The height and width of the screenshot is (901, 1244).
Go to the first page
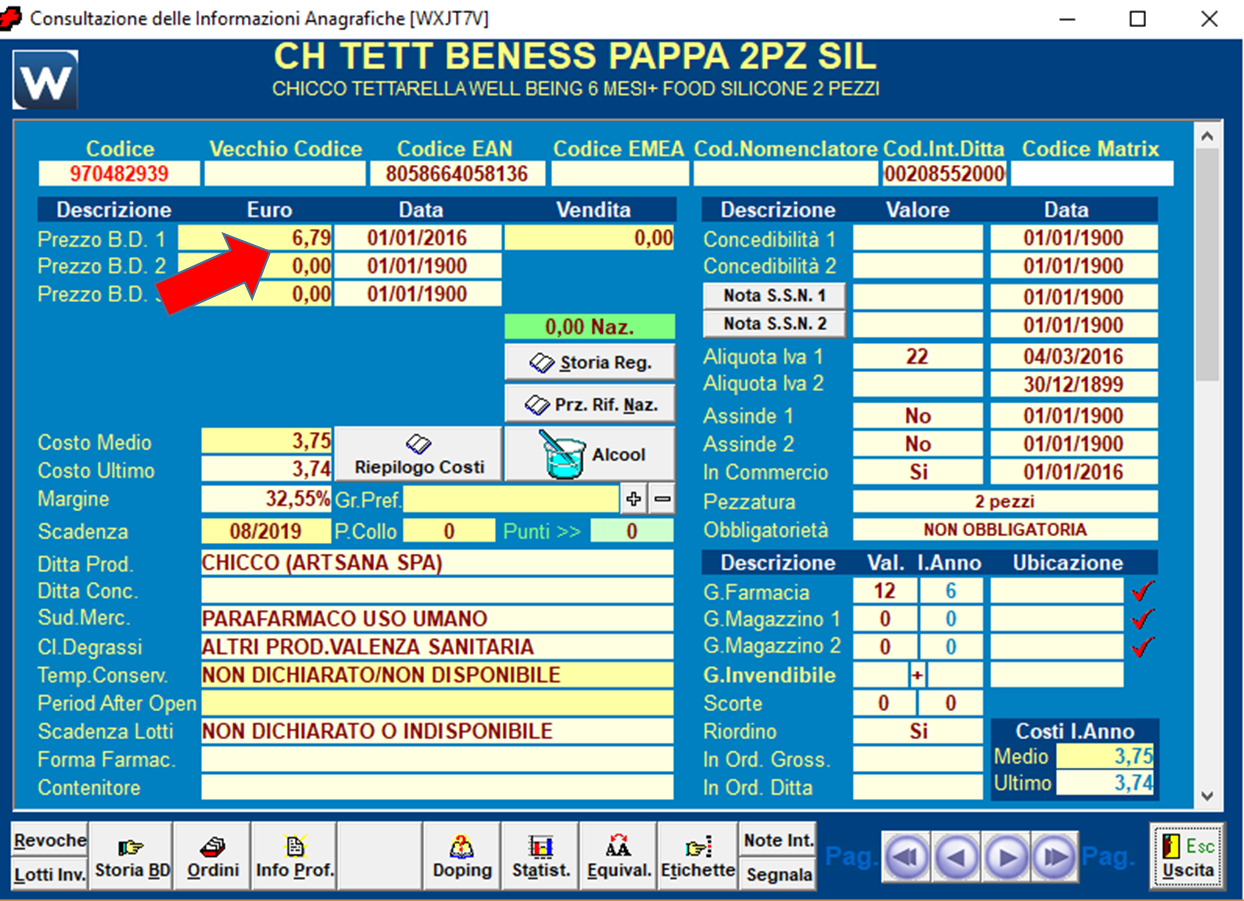908,857
